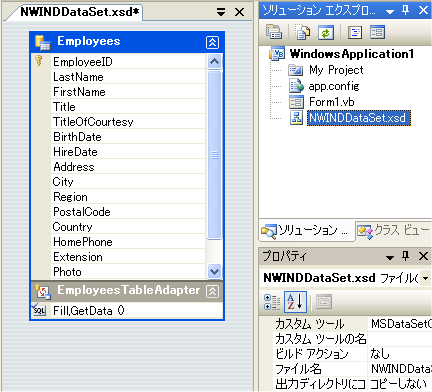432x392 pixels.
Task: Click the Form1.vb form icon
Action: point(296,102)
